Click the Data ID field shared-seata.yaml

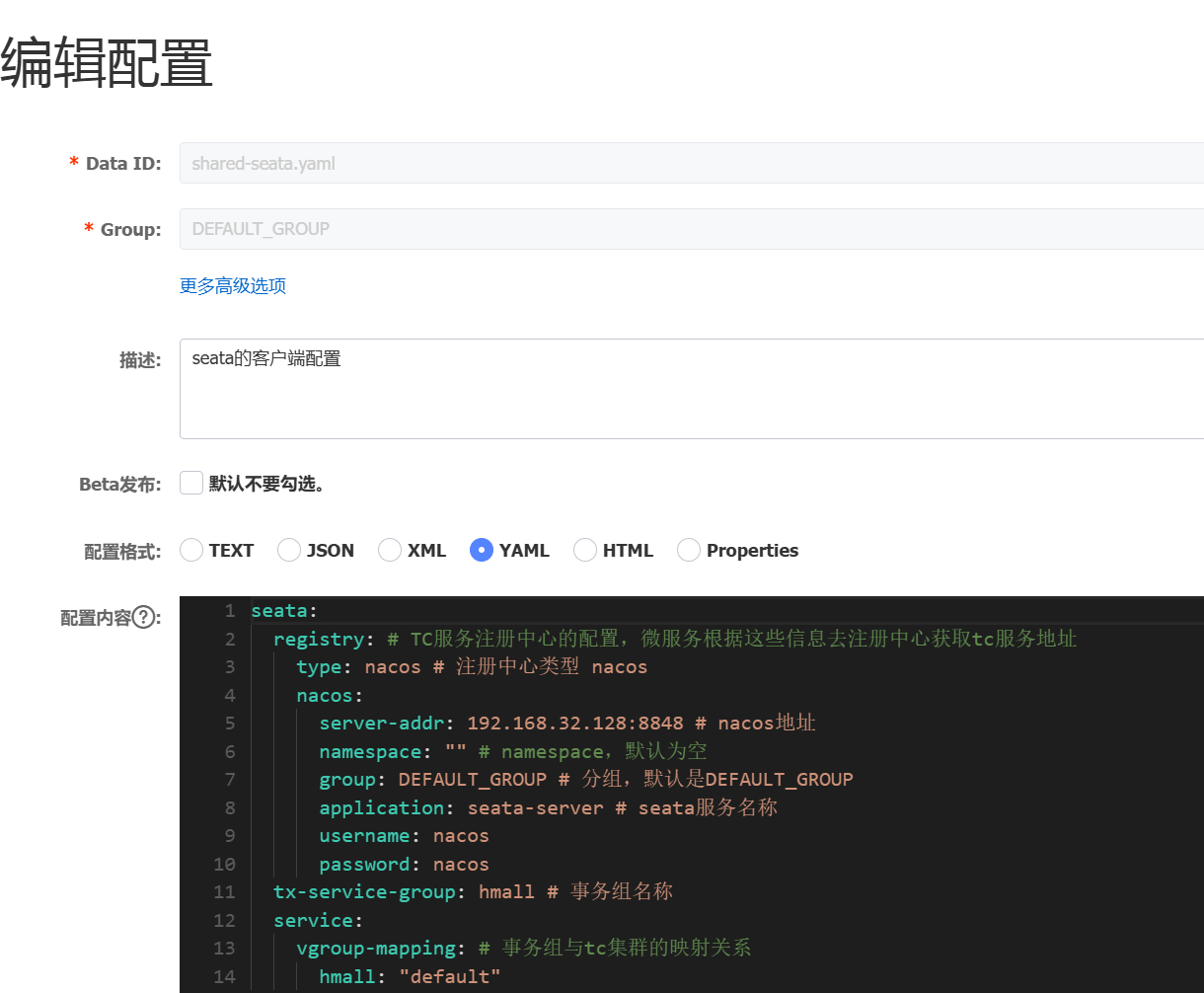[x=692, y=163]
